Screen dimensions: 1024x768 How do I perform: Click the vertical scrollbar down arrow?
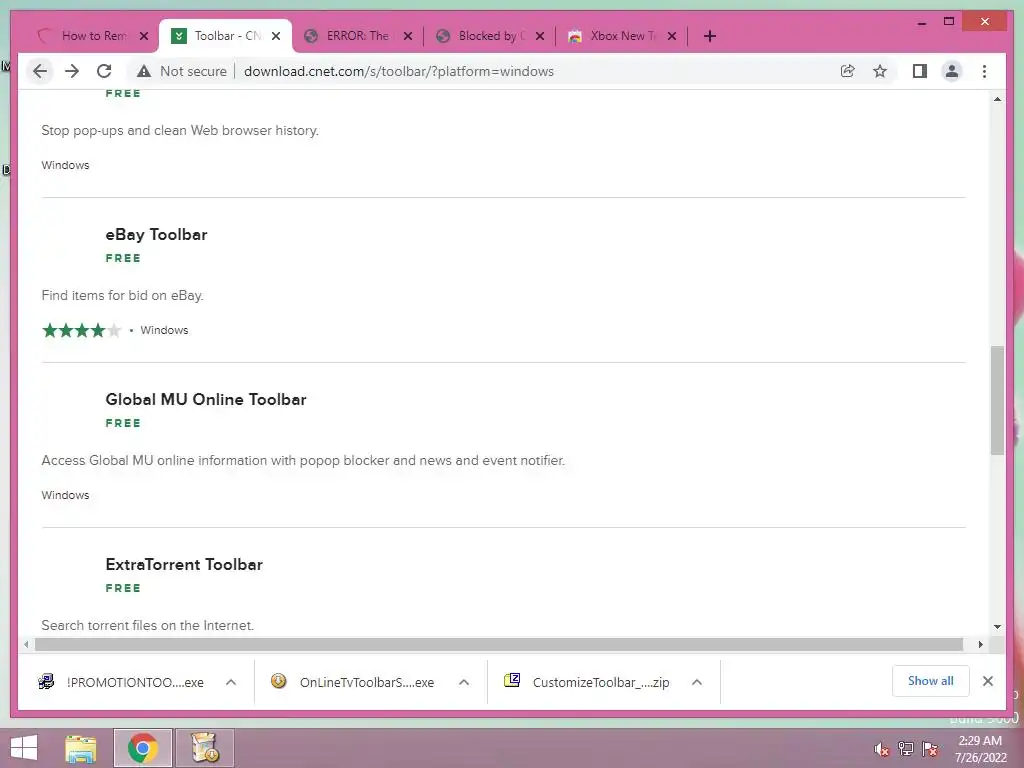pyautogui.click(x=997, y=627)
